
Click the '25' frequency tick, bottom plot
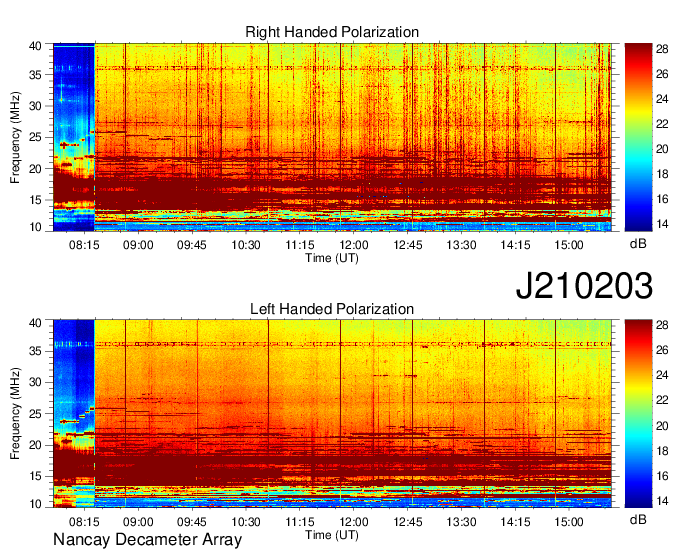36,414
